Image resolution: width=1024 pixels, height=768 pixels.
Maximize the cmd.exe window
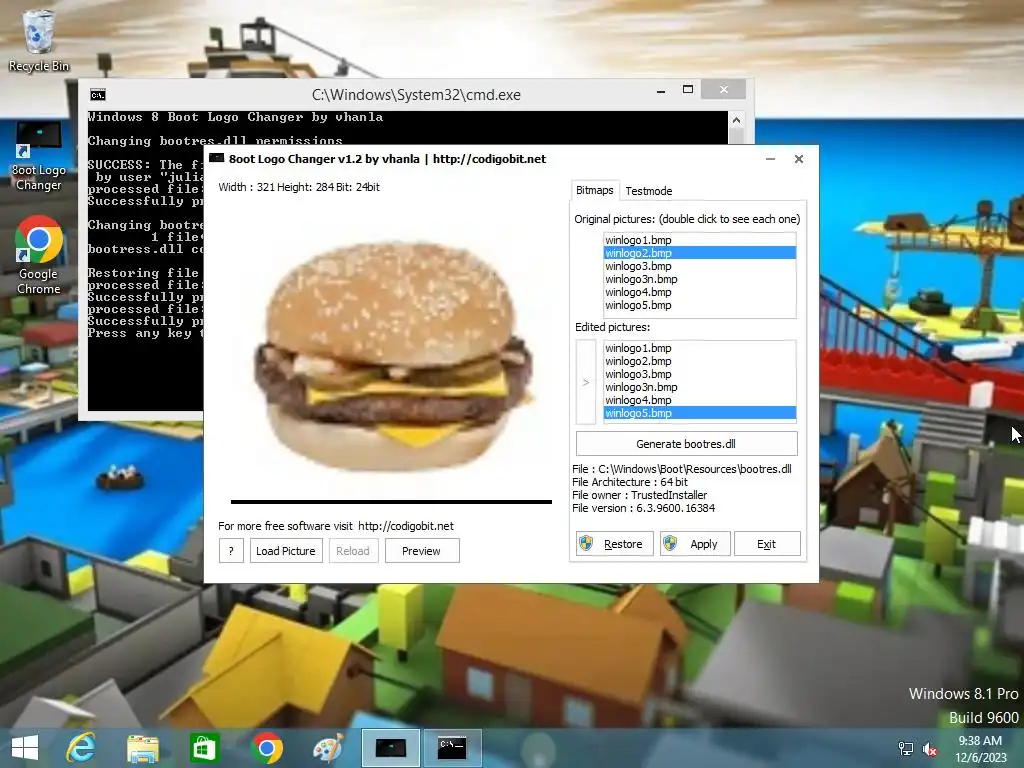point(688,89)
